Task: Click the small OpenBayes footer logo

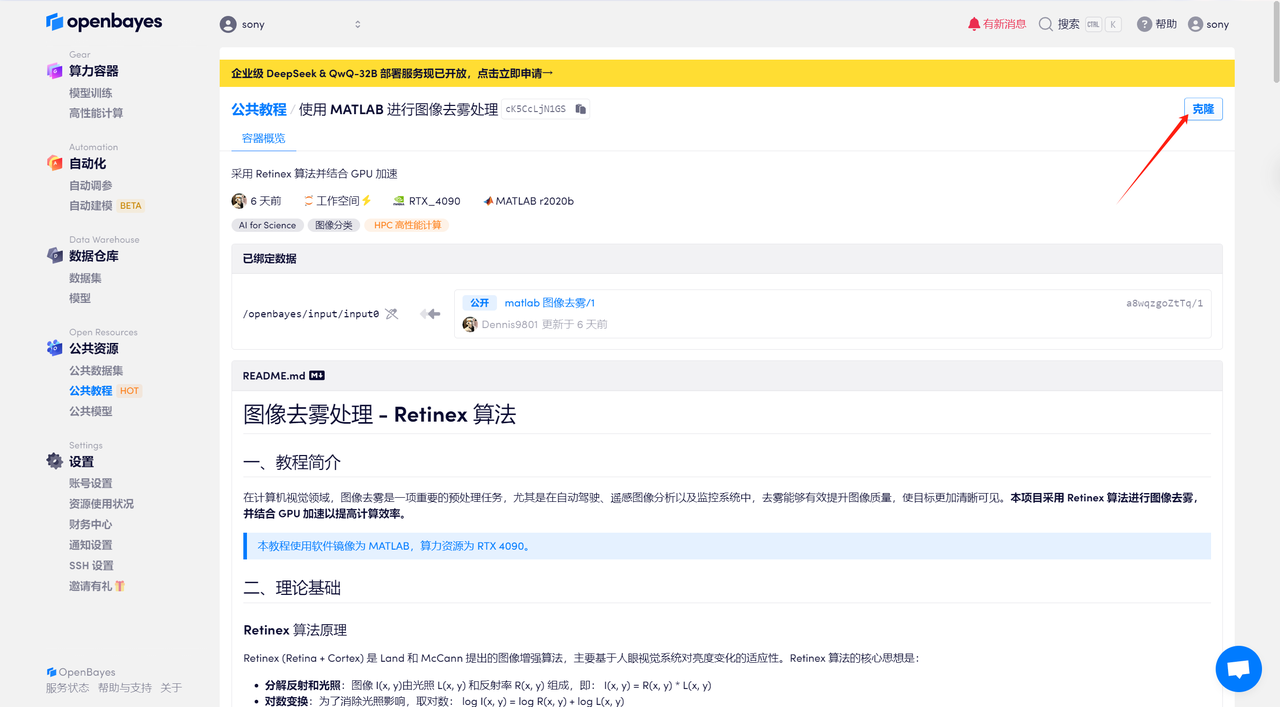Action: point(51,672)
